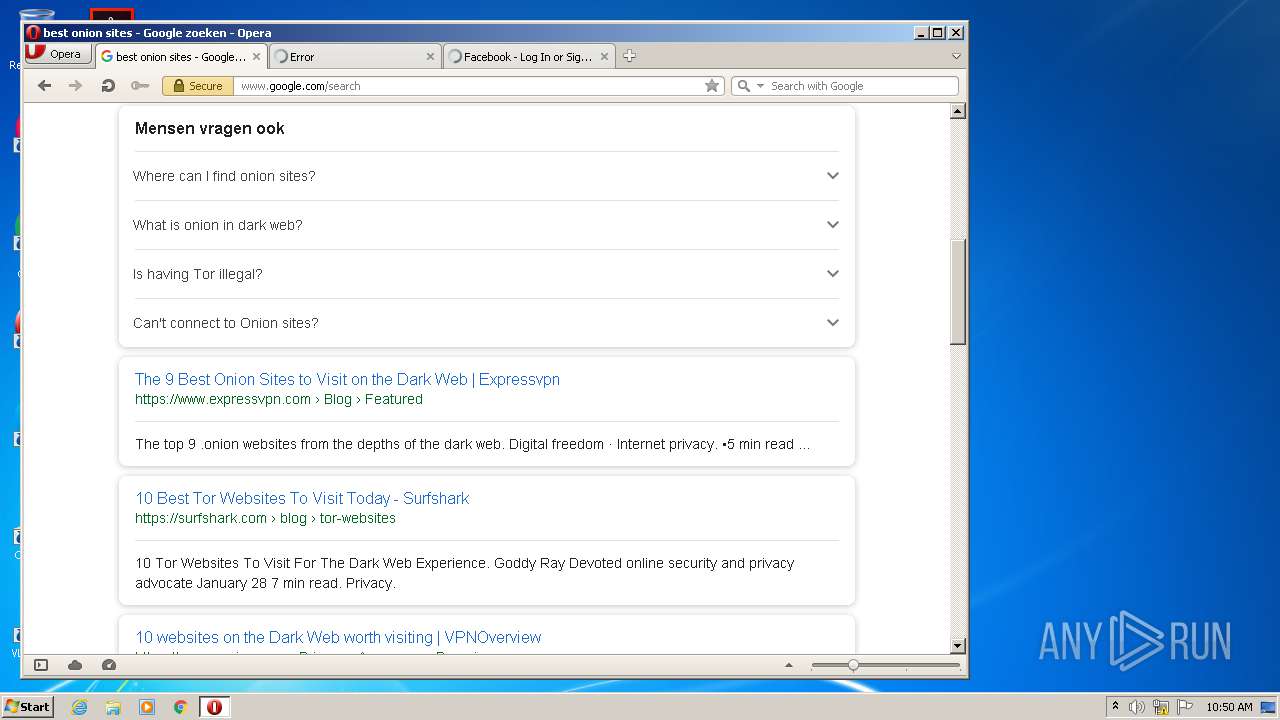The image size is (1280, 720).
Task: Open Opera Link cloud sync icon
Action: point(75,665)
